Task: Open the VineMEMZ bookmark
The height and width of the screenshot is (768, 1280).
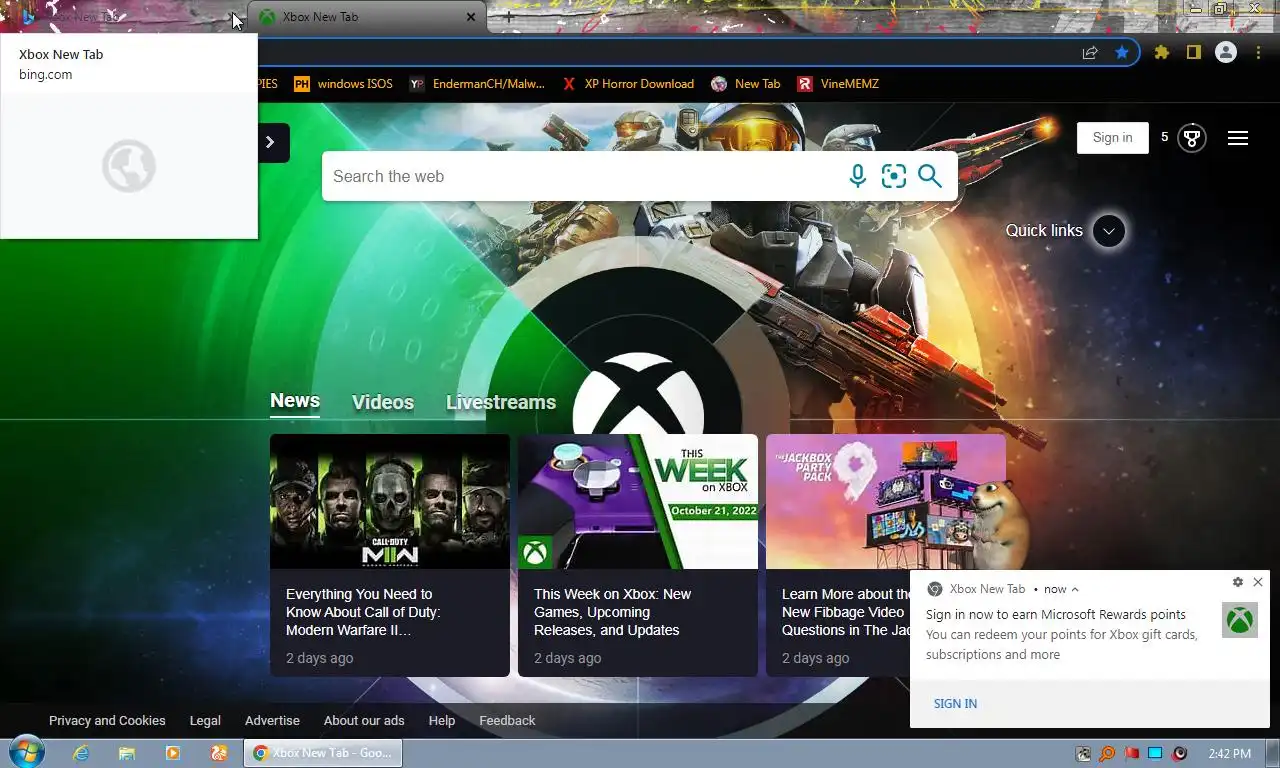Action: tap(838, 84)
